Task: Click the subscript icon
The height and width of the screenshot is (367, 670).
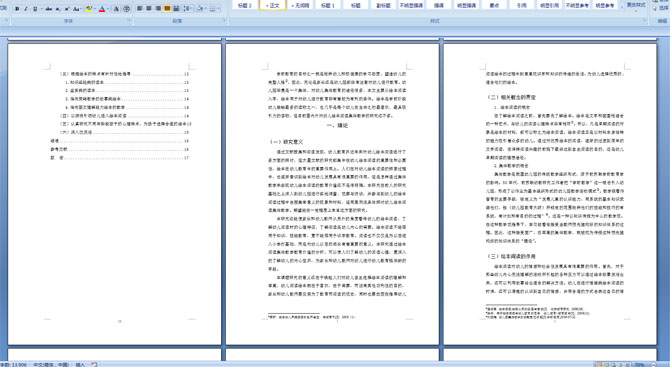Action: [58, 9]
